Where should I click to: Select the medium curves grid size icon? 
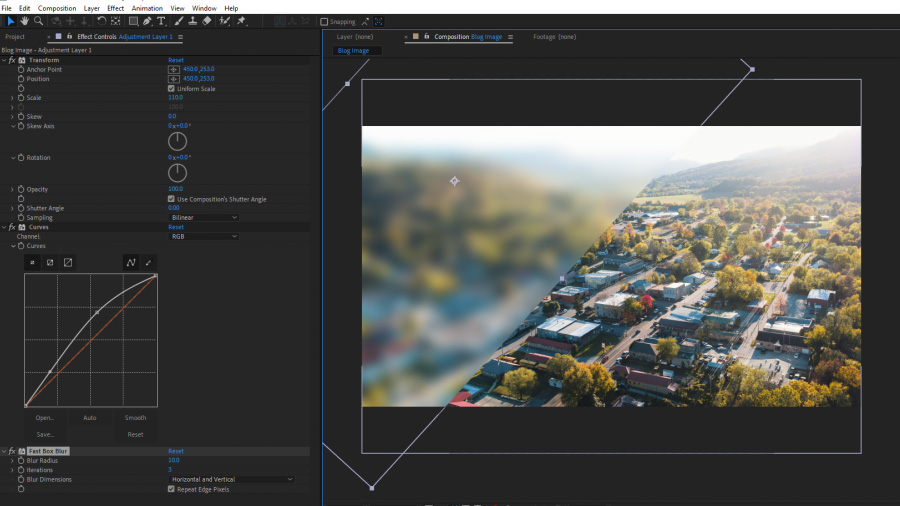[x=50, y=262]
